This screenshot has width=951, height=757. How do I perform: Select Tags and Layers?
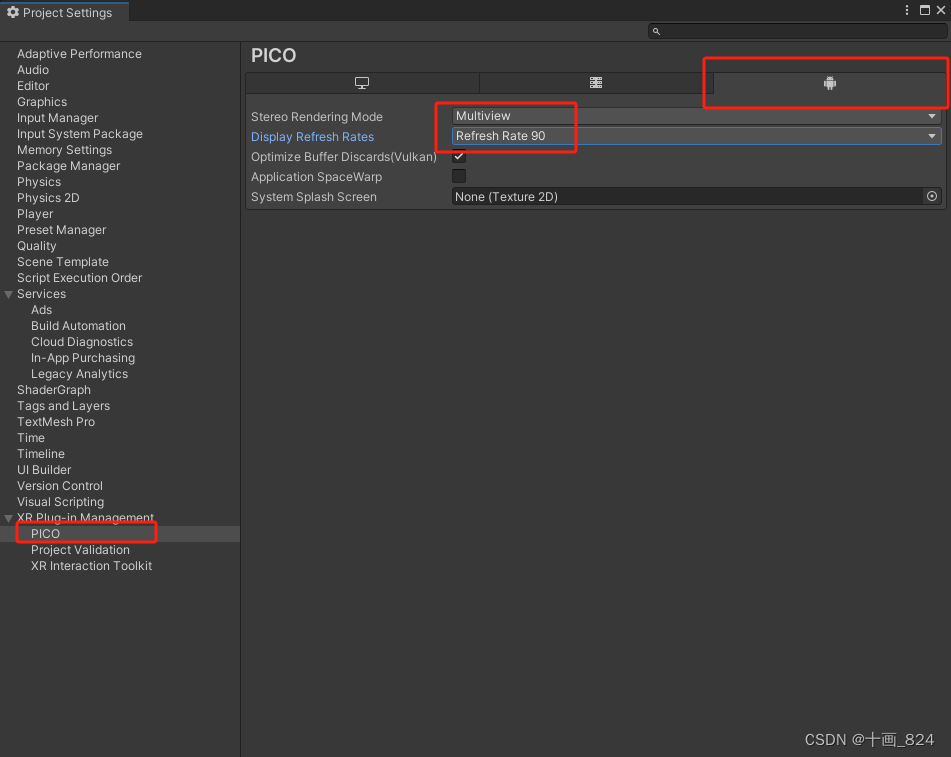[x=64, y=406]
